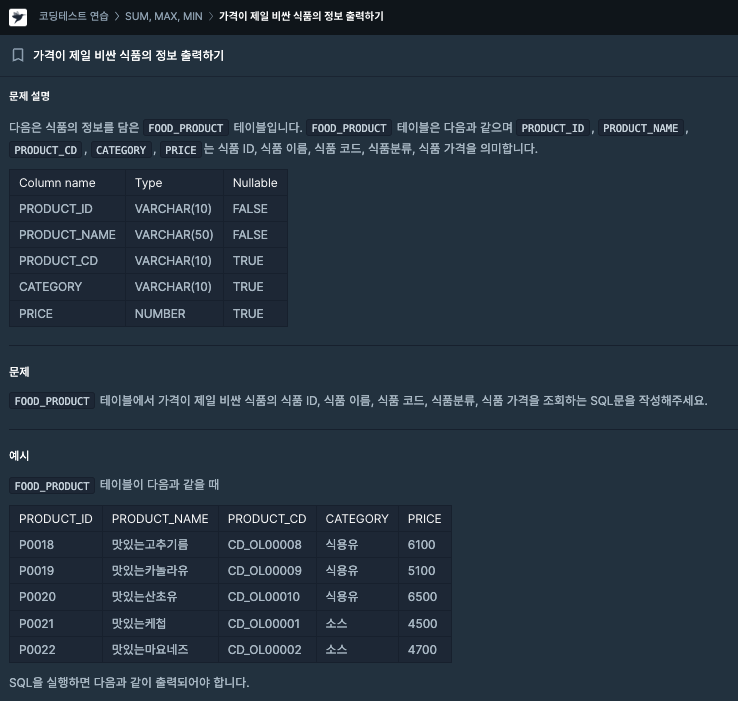Click CATEGORY header in example table

tap(357, 519)
